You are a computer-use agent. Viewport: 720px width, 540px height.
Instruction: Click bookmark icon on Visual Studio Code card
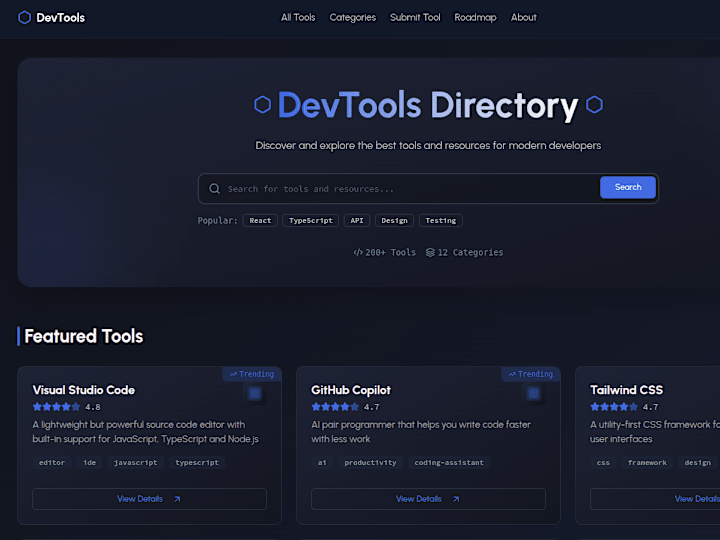click(x=255, y=394)
